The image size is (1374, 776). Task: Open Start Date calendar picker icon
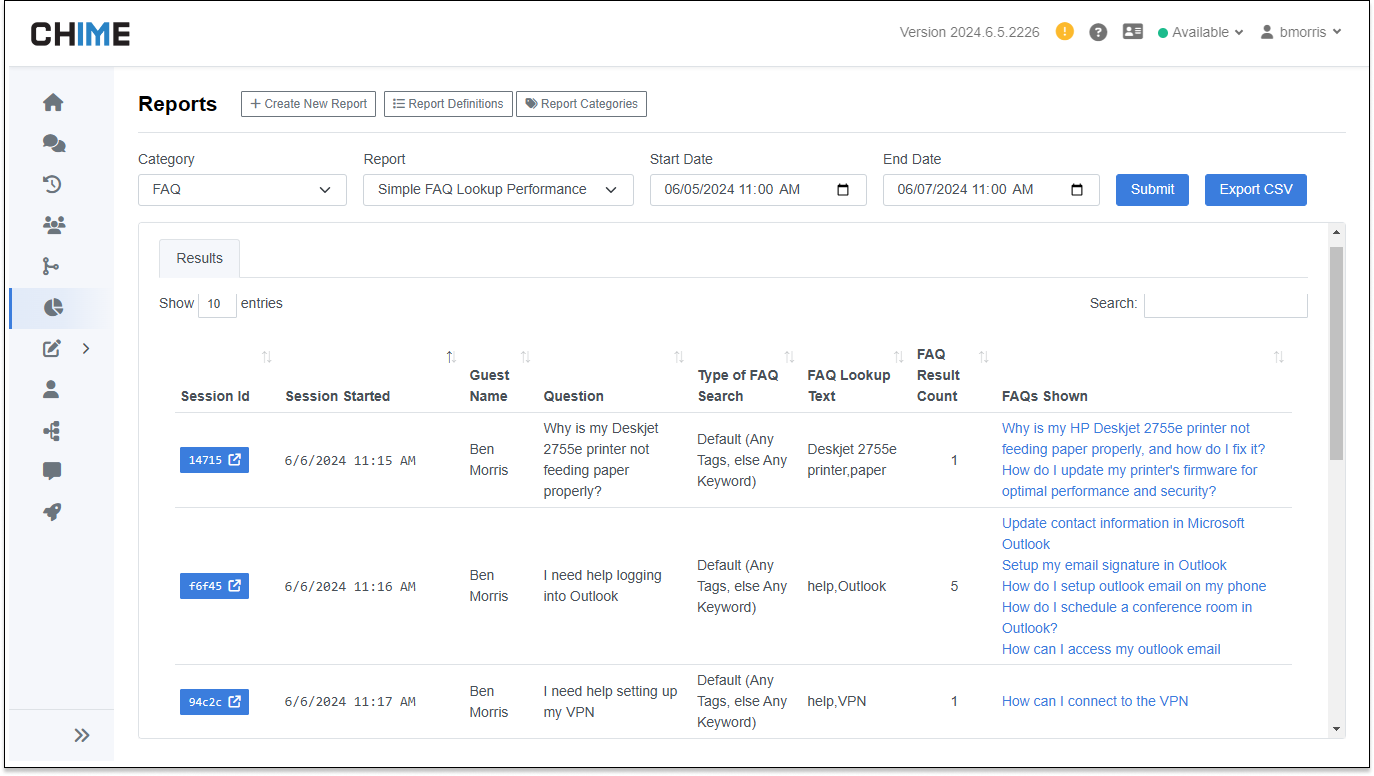pos(843,190)
